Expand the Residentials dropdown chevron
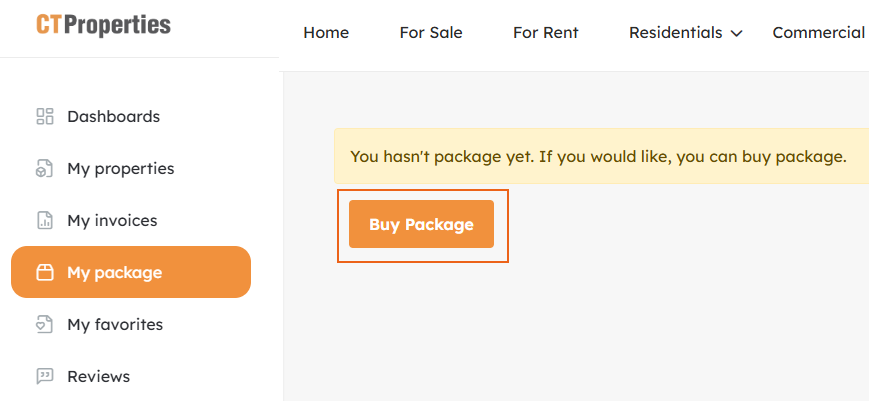The height and width of the screenshot is (401, 869). coord(737,34)
